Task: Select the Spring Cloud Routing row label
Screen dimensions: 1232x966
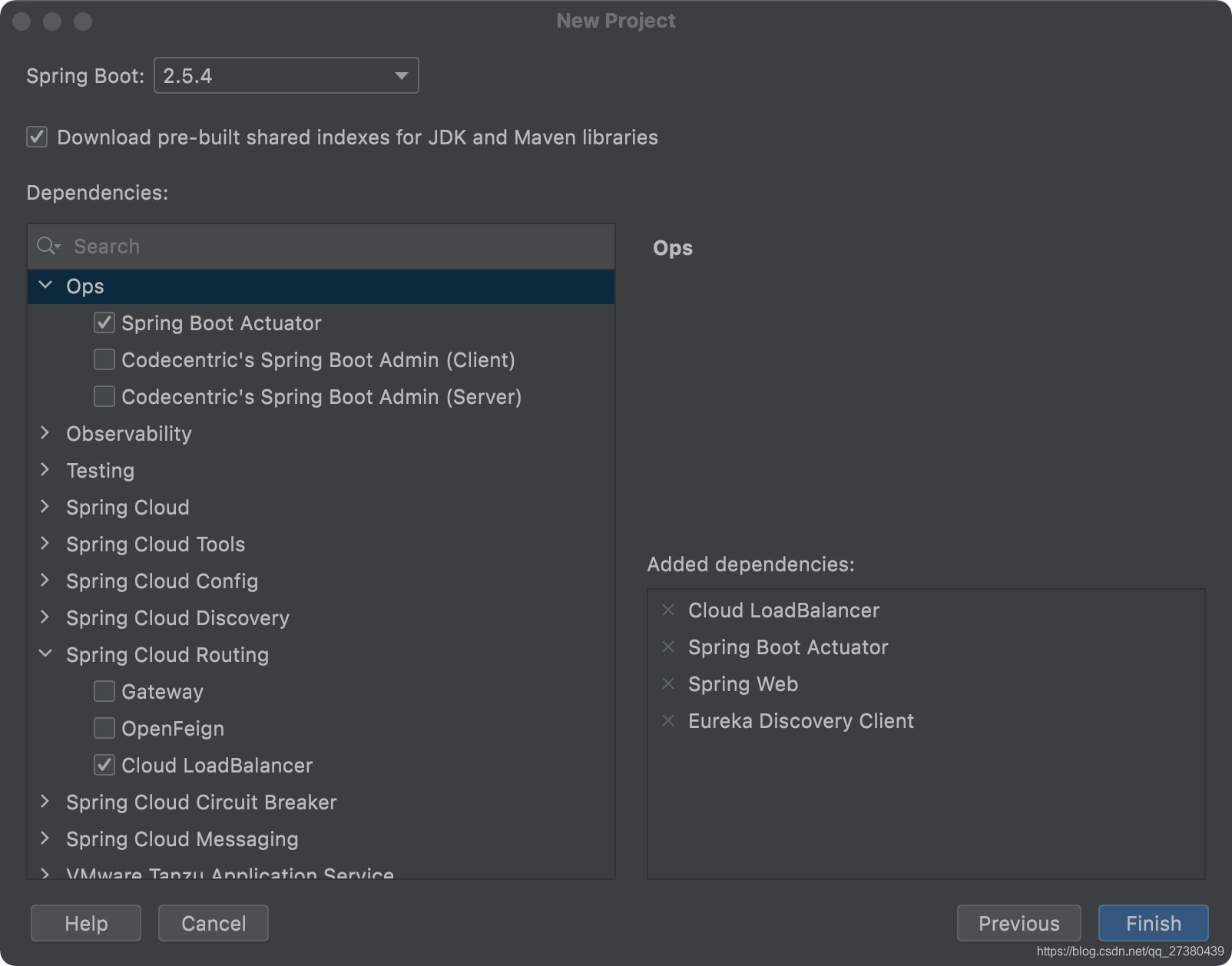Action: pos(167,655)
